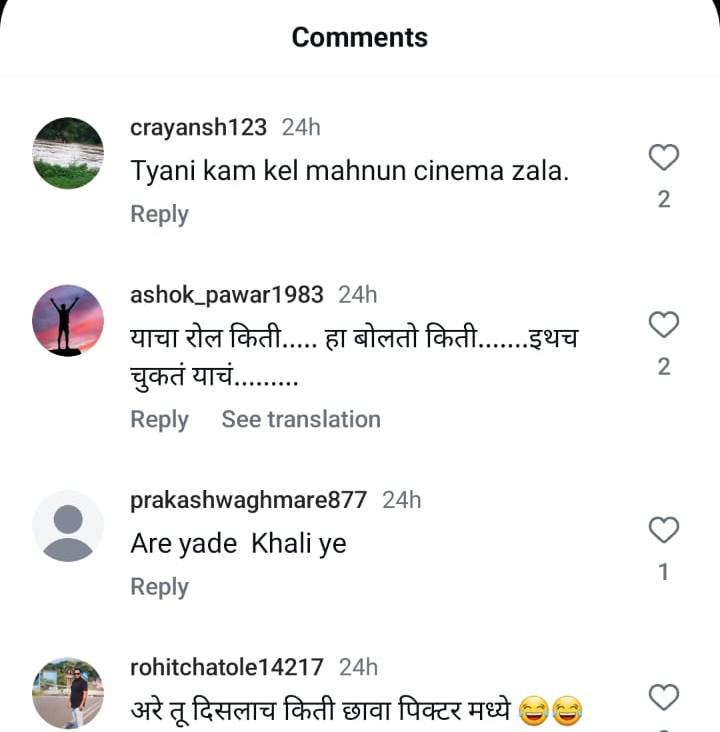This screenshot has height=732, width=720.
Task: Reply to ashok_pawar1983's comment
Action: click(159, 419)
